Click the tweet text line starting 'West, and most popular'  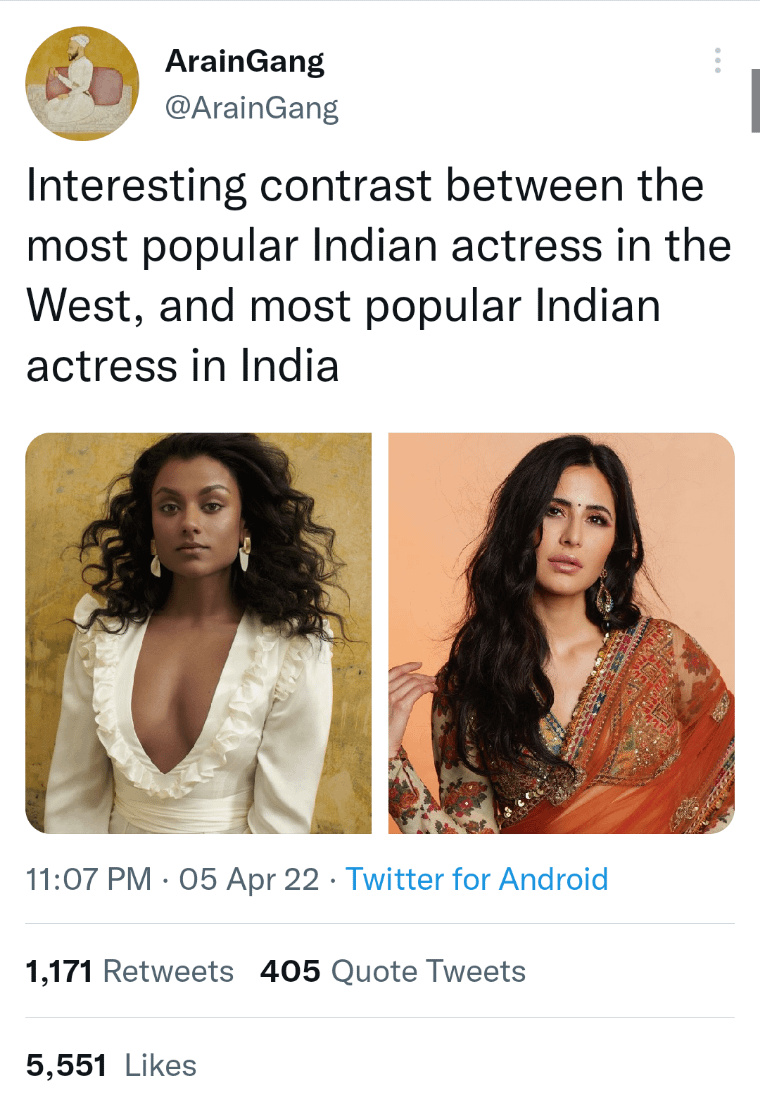pyautogui.click(x=343, y=307)
